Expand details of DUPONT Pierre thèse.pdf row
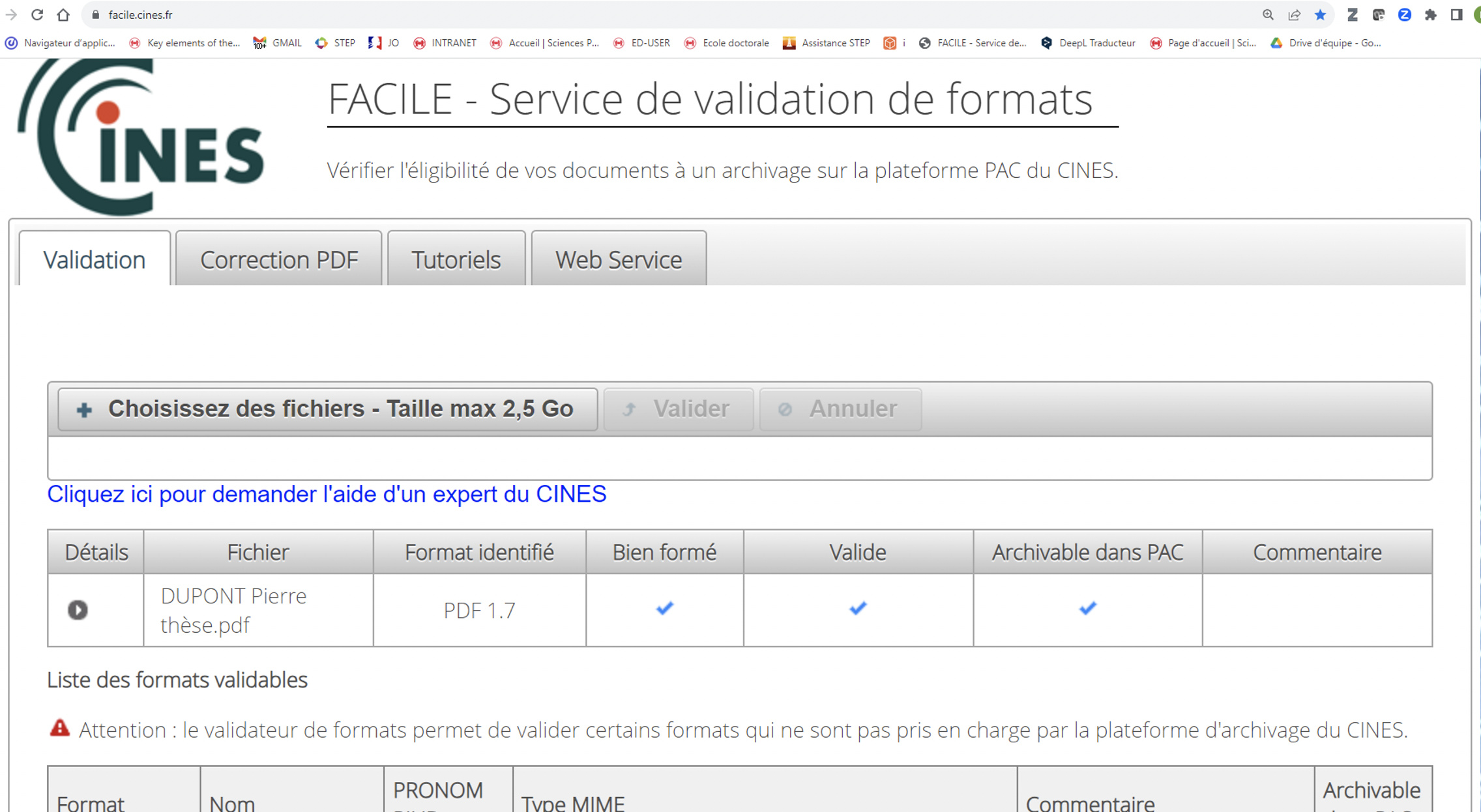This screenshot has width=1481, height=812. (78, 610)
